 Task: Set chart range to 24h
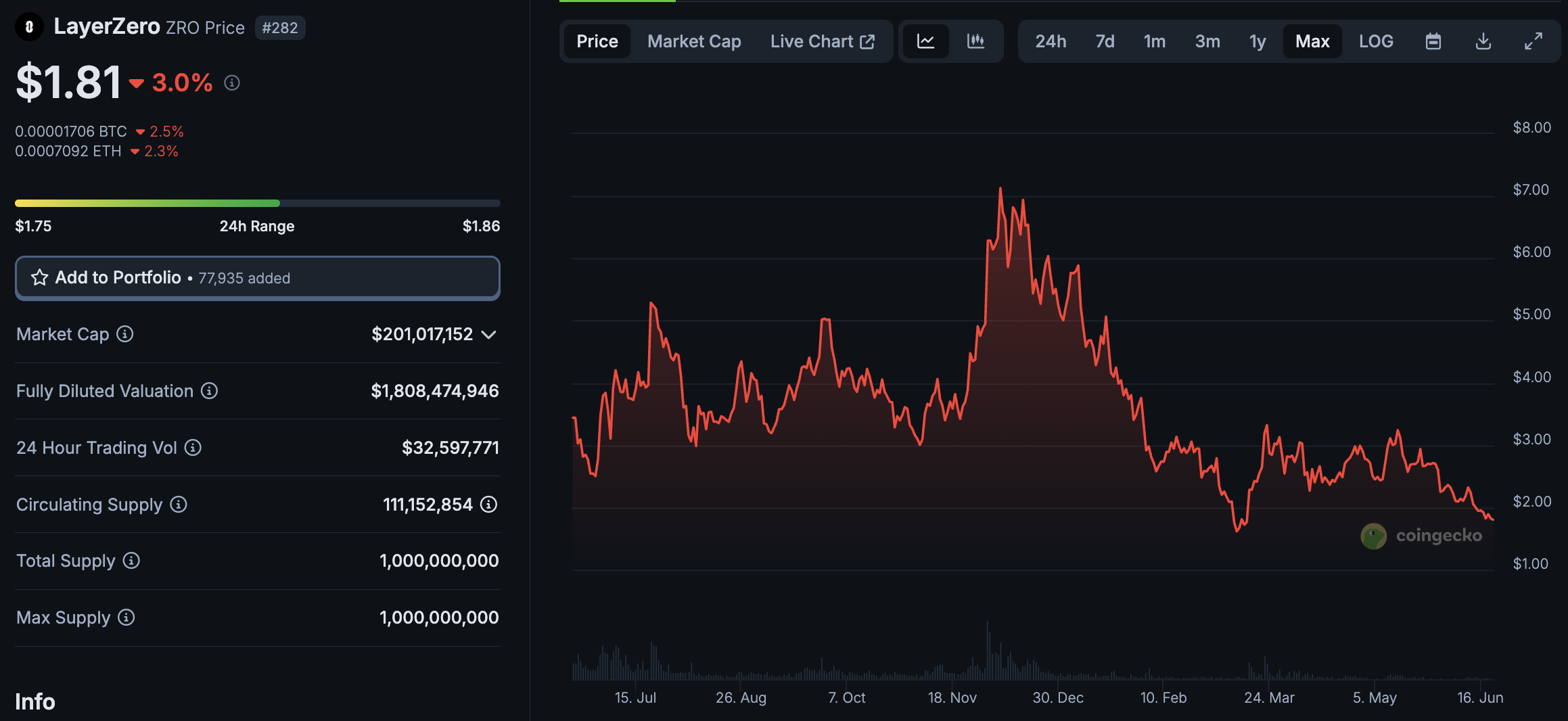click(1051, 41)
